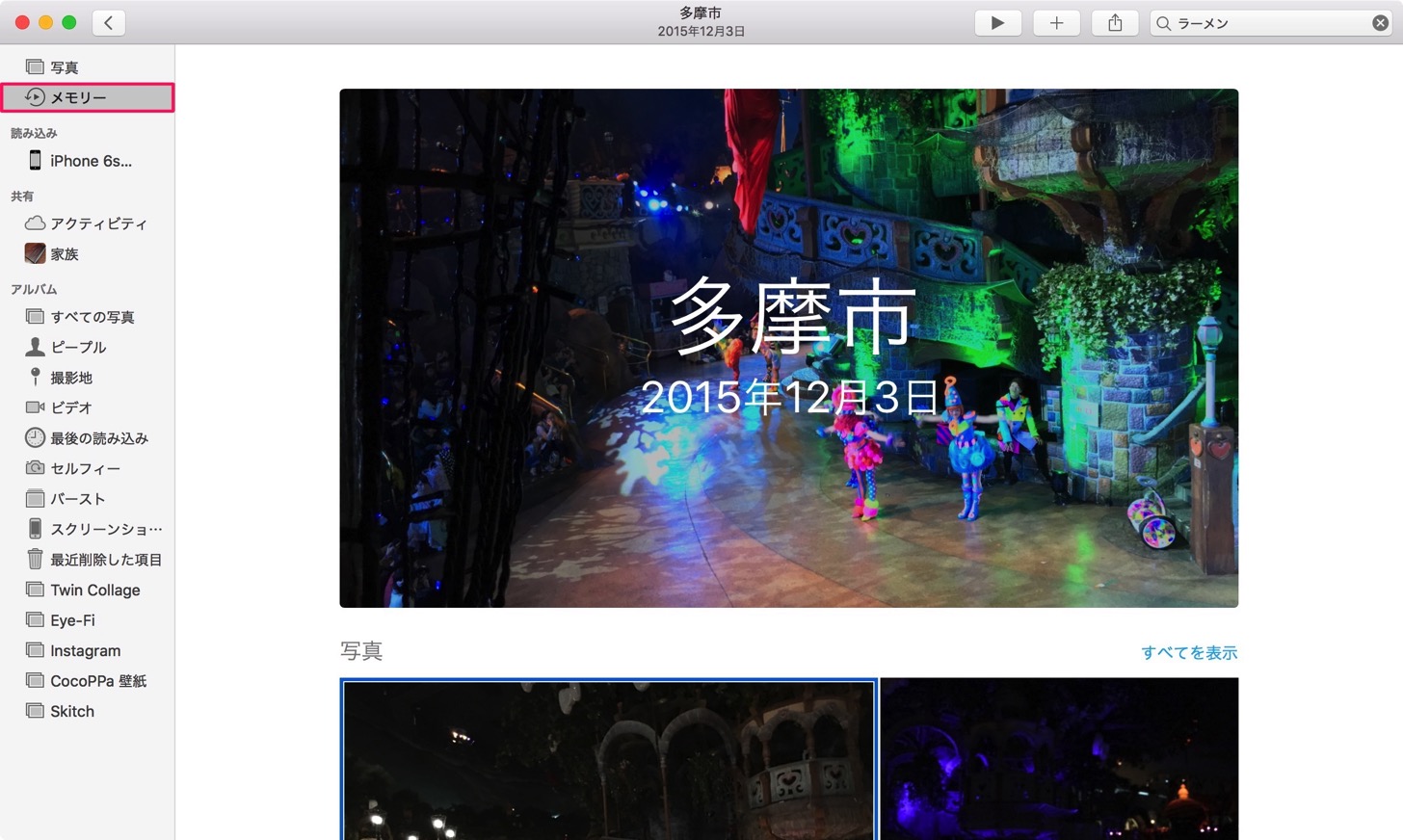Open the Skitch album
This screenshot has height=840, width=1403.
(x=87, y=711)
